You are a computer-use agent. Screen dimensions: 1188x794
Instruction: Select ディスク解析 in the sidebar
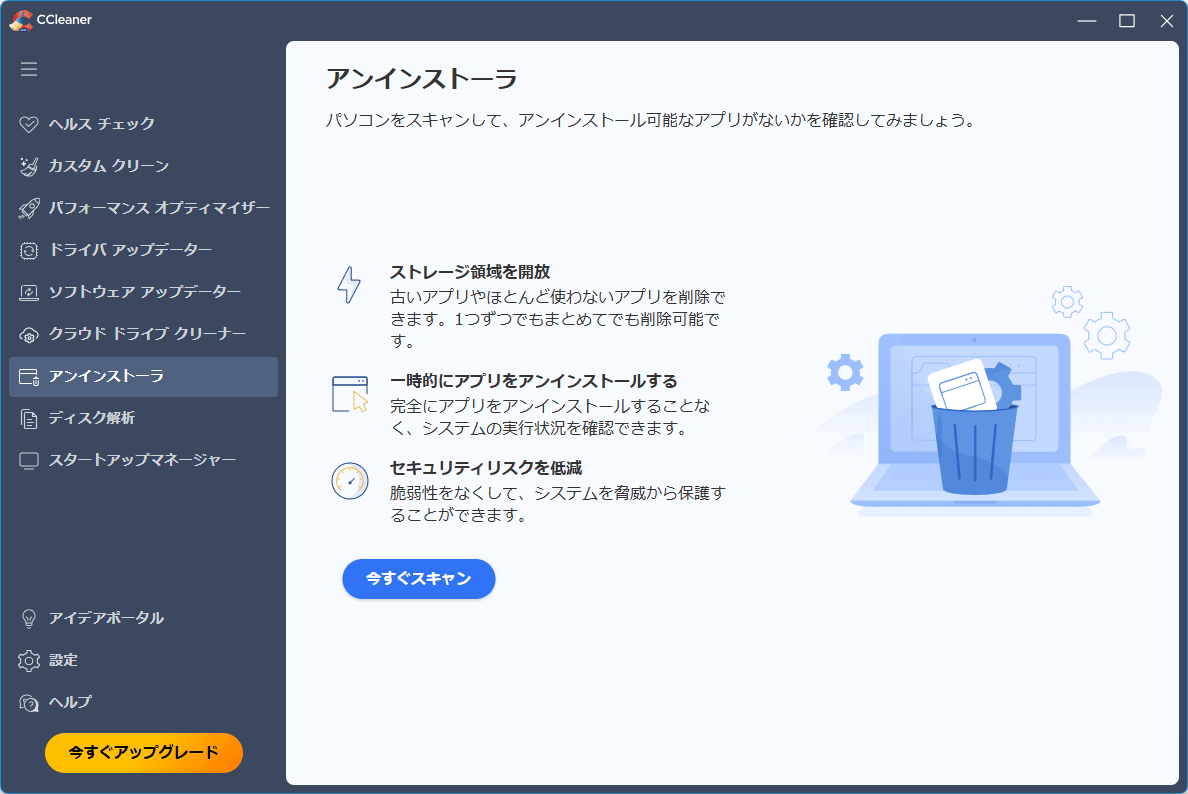[x=92, y=418]
